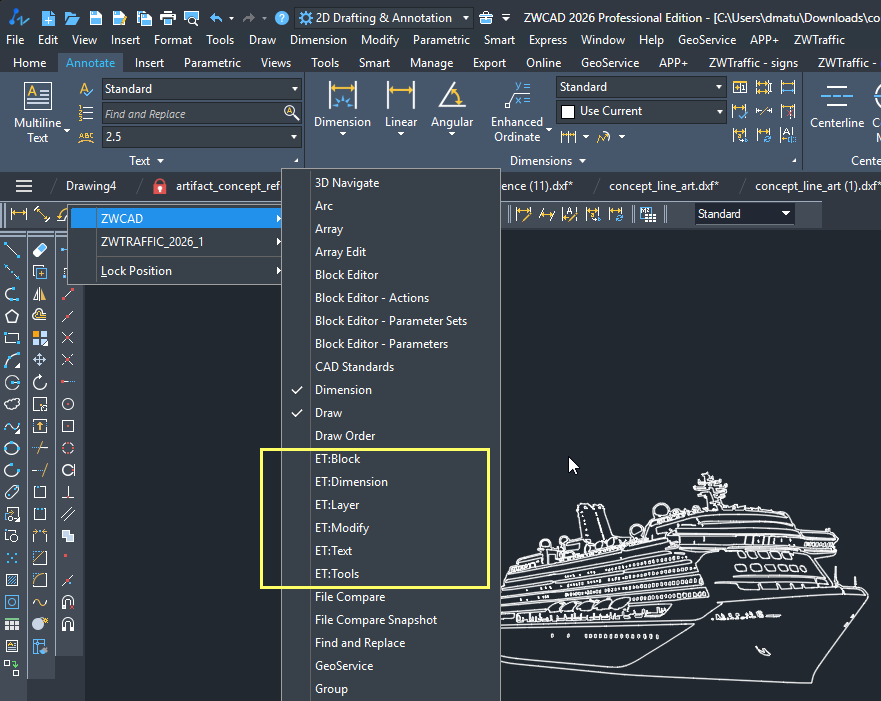The height and width of the screenshot is (701, 881).
Task: Click the blue Help question mark icon
Action: click(282, 18)
